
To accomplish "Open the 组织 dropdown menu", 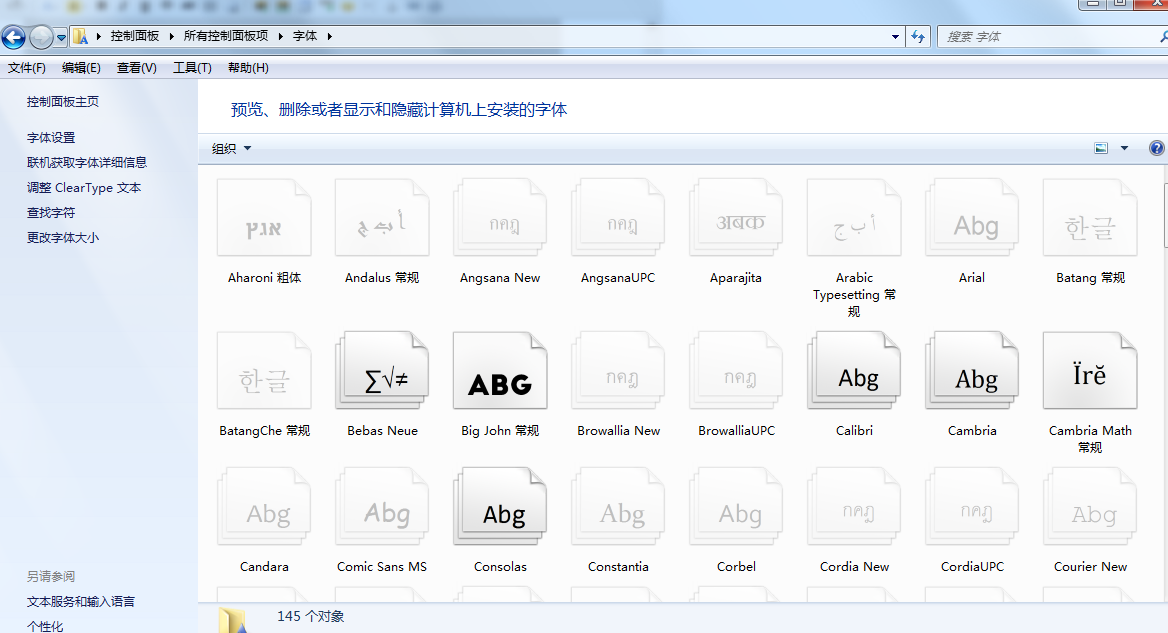I will (x=231, y=148).
